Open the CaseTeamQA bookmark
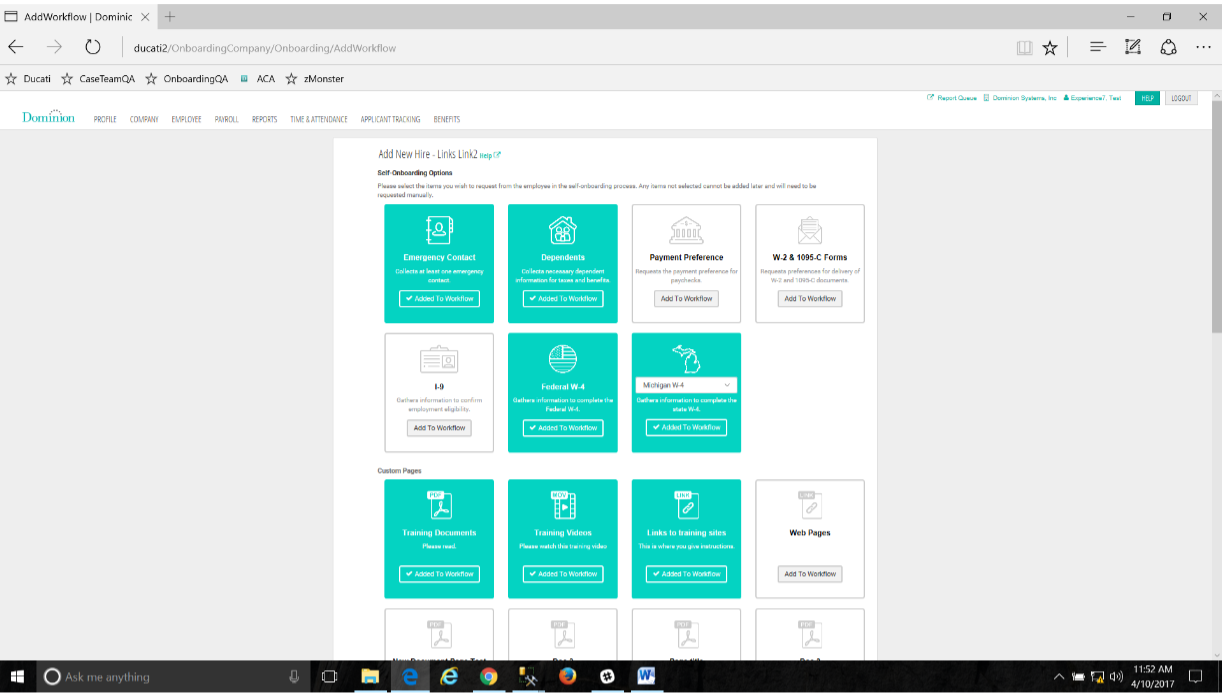 click(98, 78)
